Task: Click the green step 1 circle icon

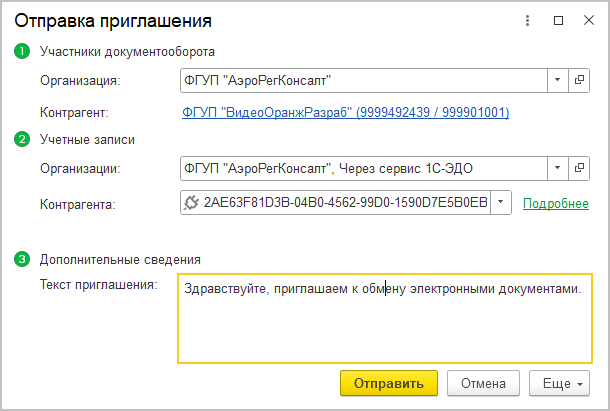Action: [22, 51]
